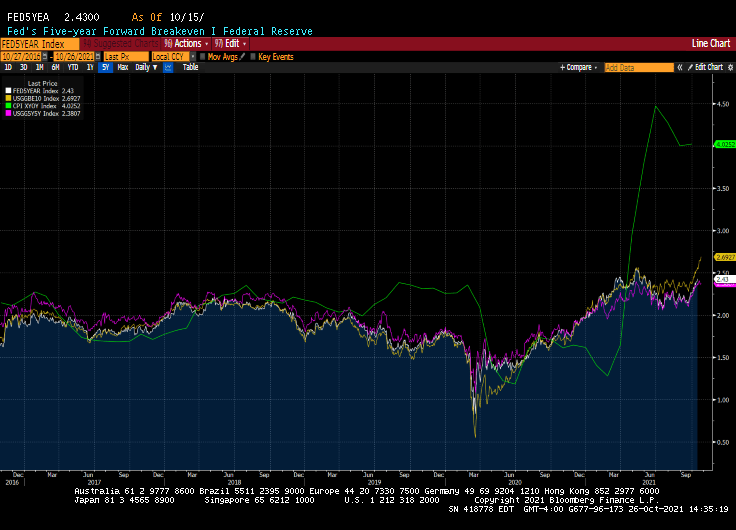Image resolution: width=736 pixels, height=530 pixels.
Task: Click the line chart type icon
Action: pyautogui.click(x=168, y=67)
